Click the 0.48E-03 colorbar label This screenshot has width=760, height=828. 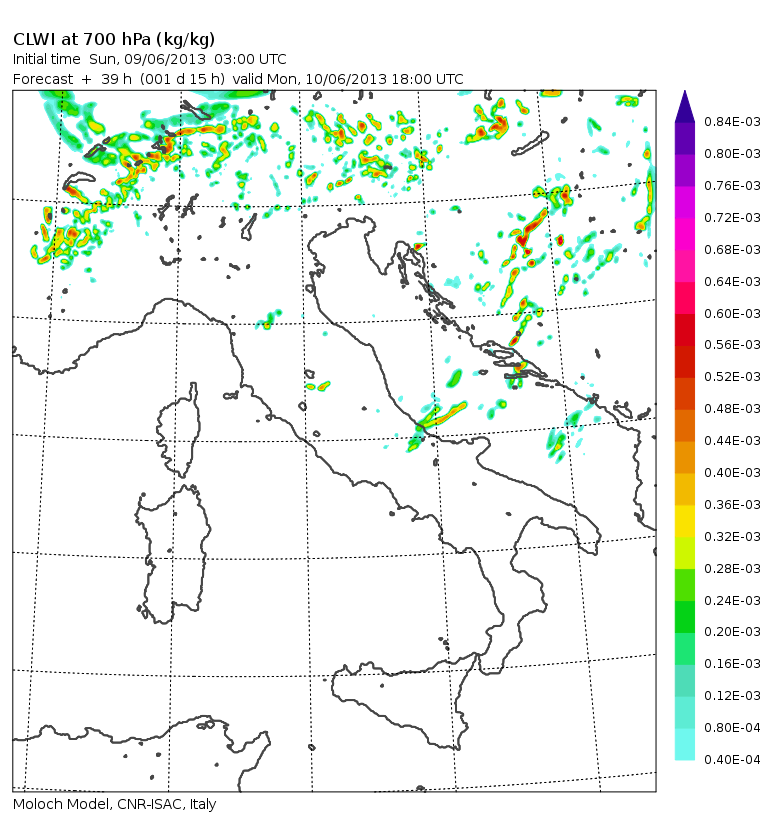tap(732, 409)
